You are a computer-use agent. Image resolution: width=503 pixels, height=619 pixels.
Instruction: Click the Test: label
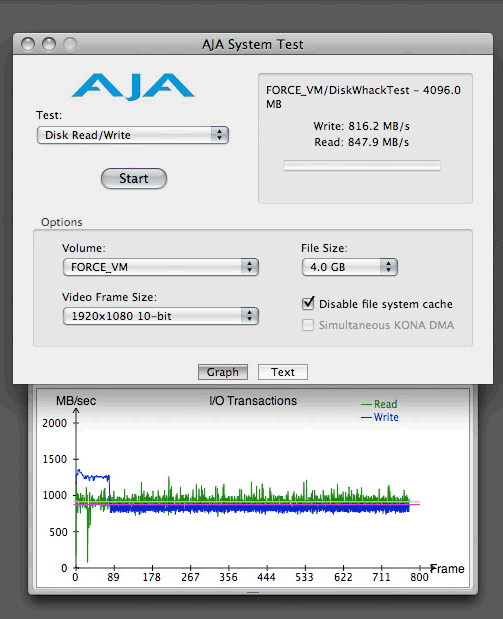tap(49, 115)
